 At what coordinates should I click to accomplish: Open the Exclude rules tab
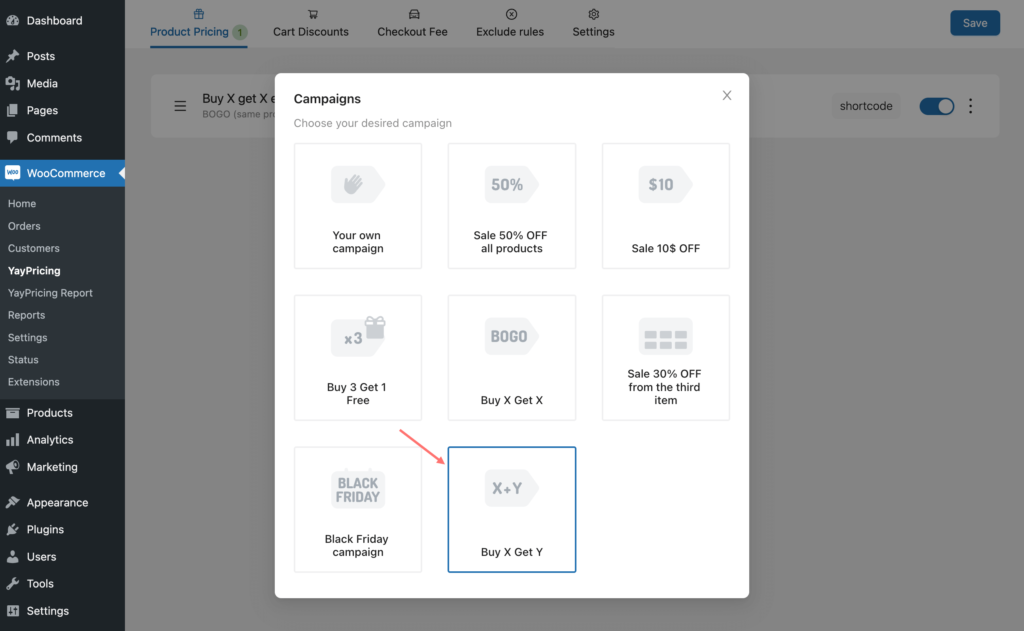[x=510, y=24]
